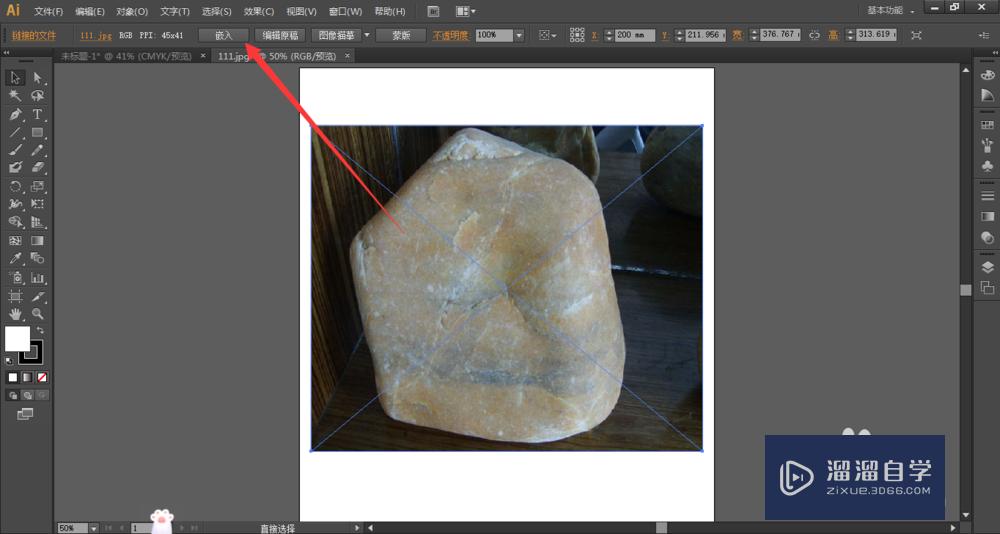This screenshot has width=1000, height=534.
Task: Select the Eraser tool
Action: [x=38, y=168]
